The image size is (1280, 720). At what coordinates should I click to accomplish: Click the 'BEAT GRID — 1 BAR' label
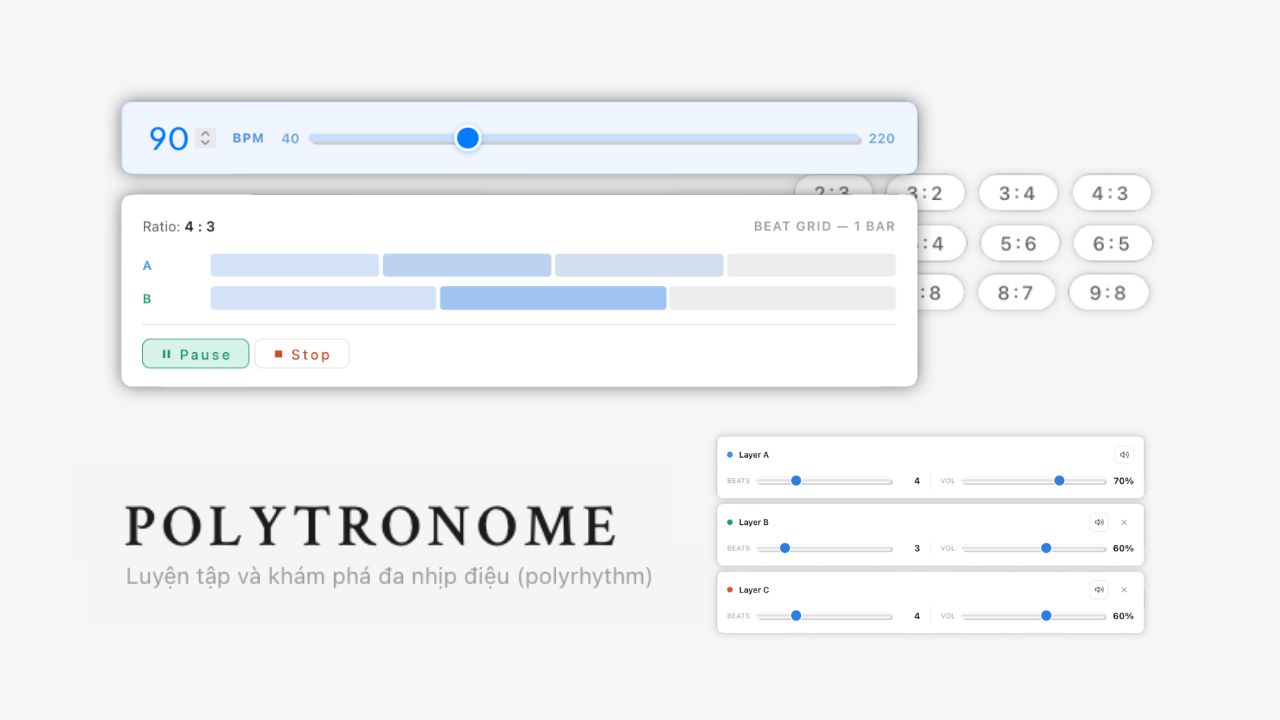(824, 227)
